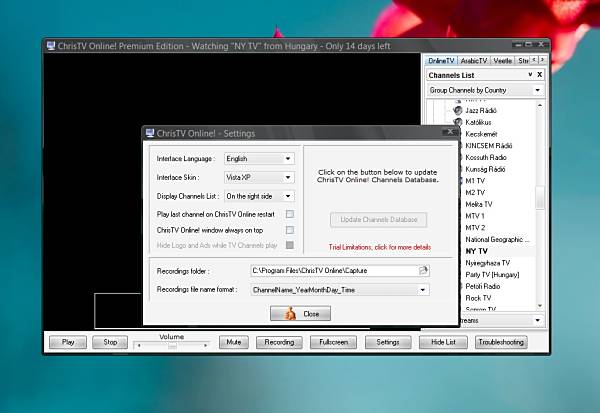
Task: Click the Close button in Settings
Action: tap(300, 314)
